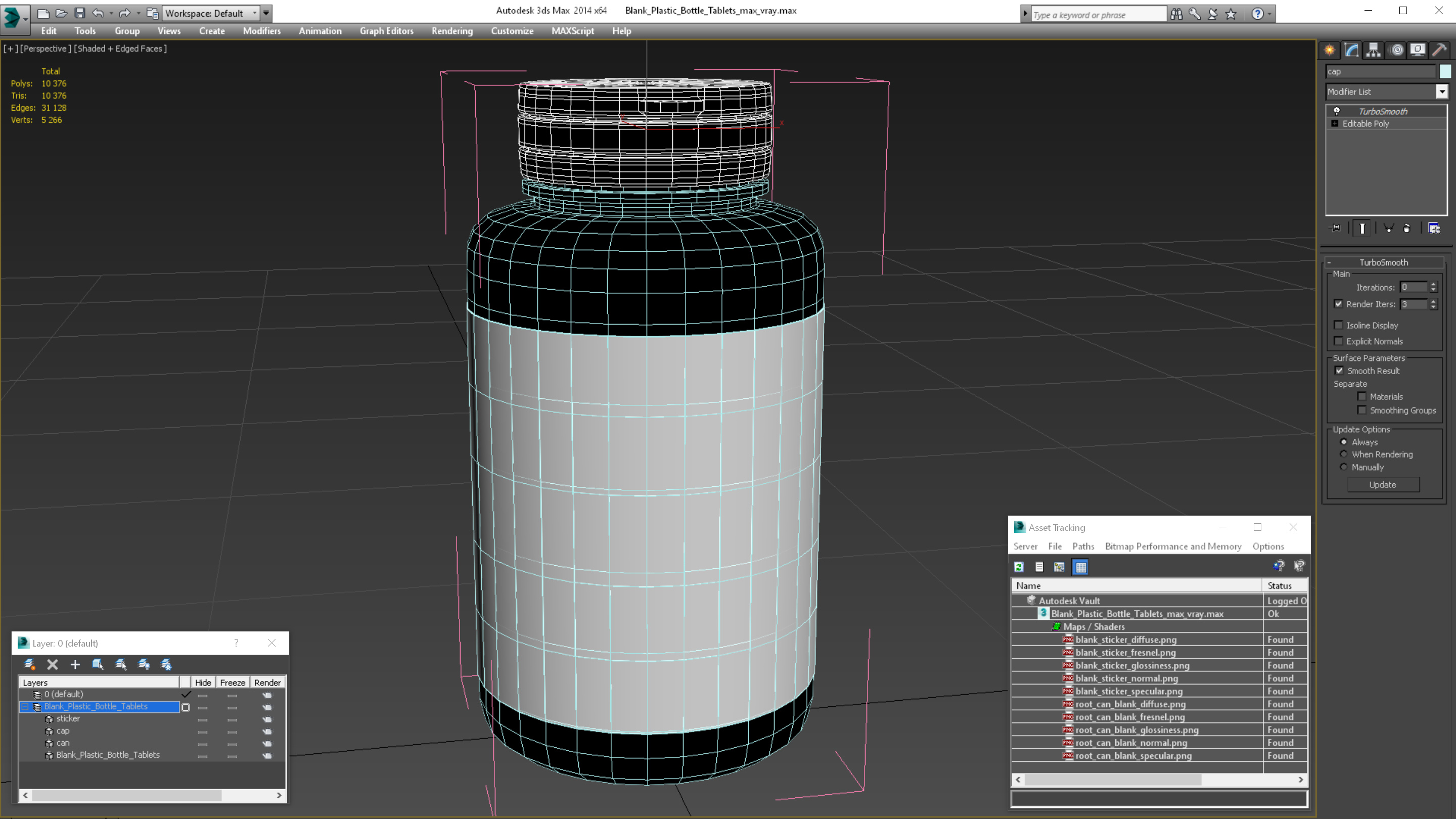Open Bitmap Performance and Memory menu

(x=1173, y=546)
